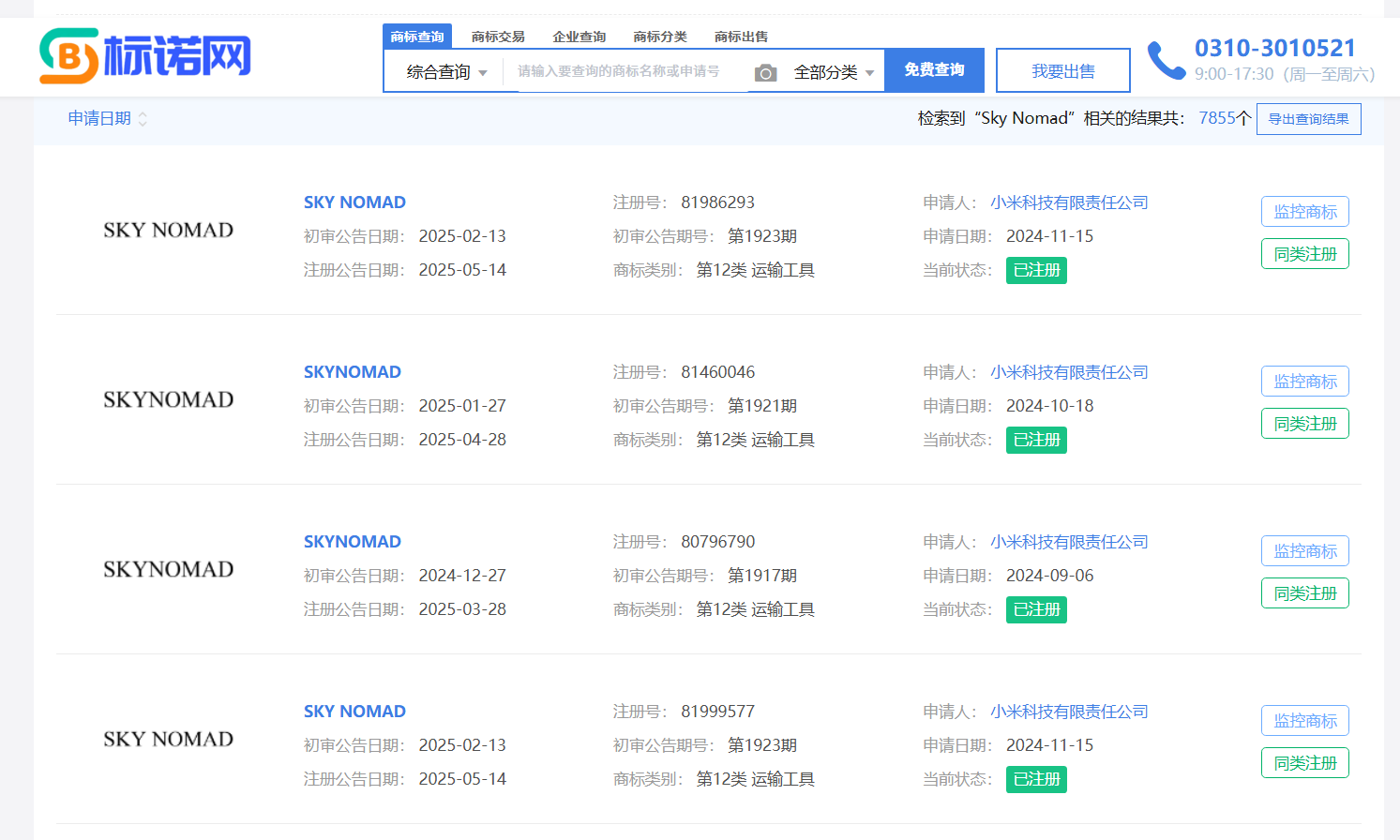Click announcement issue 第1917期
1400x840 pixels.
762,576
